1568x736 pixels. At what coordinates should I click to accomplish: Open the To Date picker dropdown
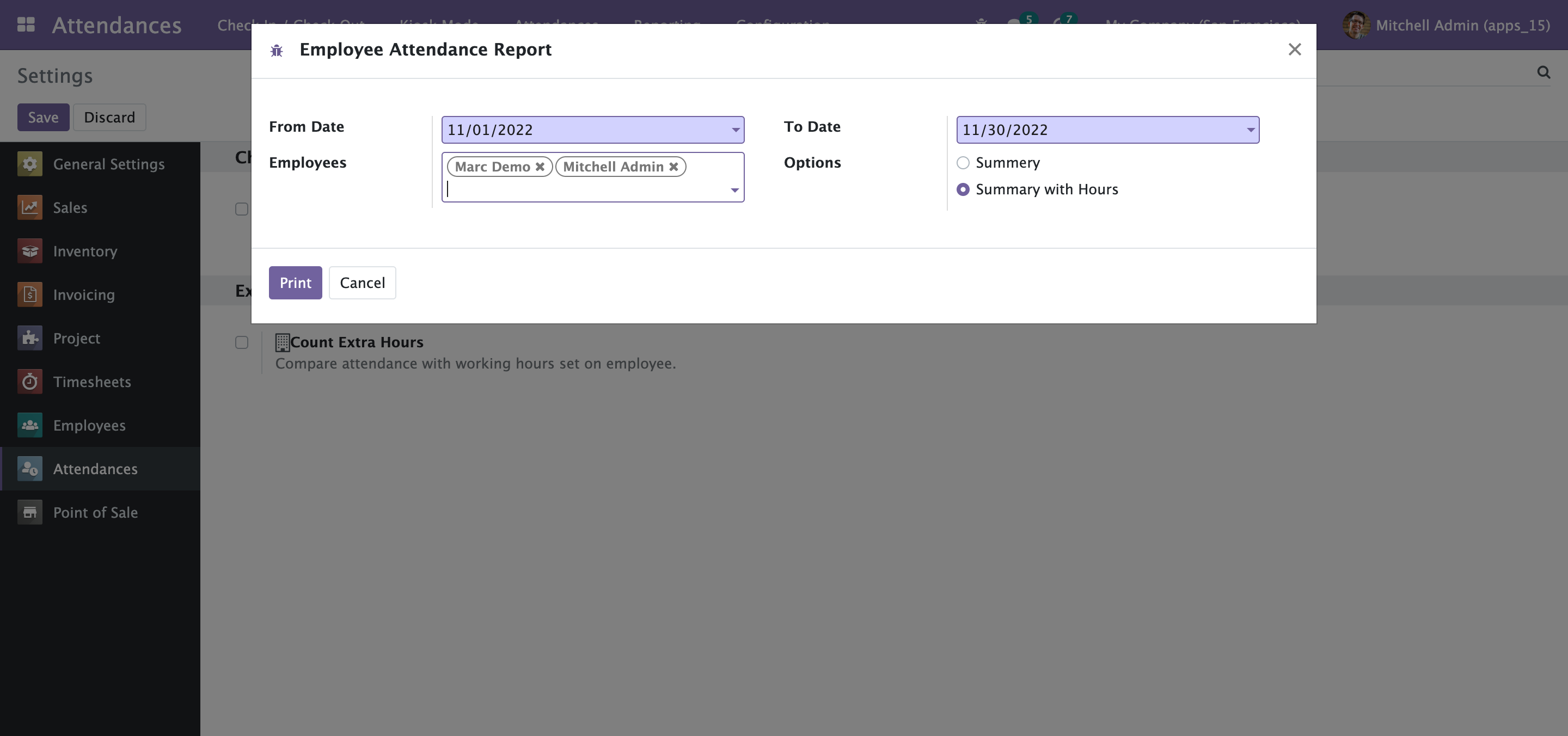1250,130
